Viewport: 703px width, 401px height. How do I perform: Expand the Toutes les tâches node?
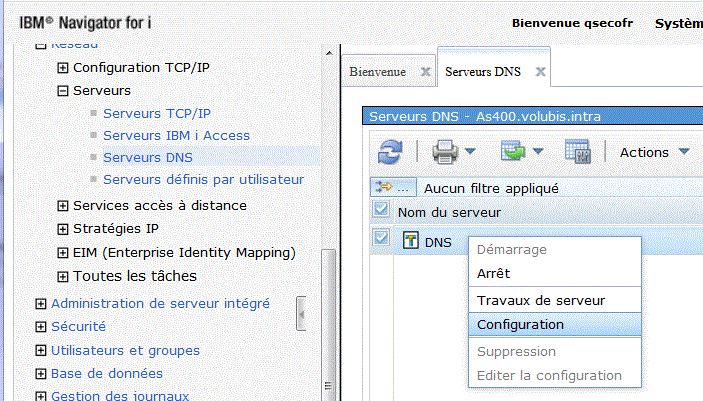(63, 277)
